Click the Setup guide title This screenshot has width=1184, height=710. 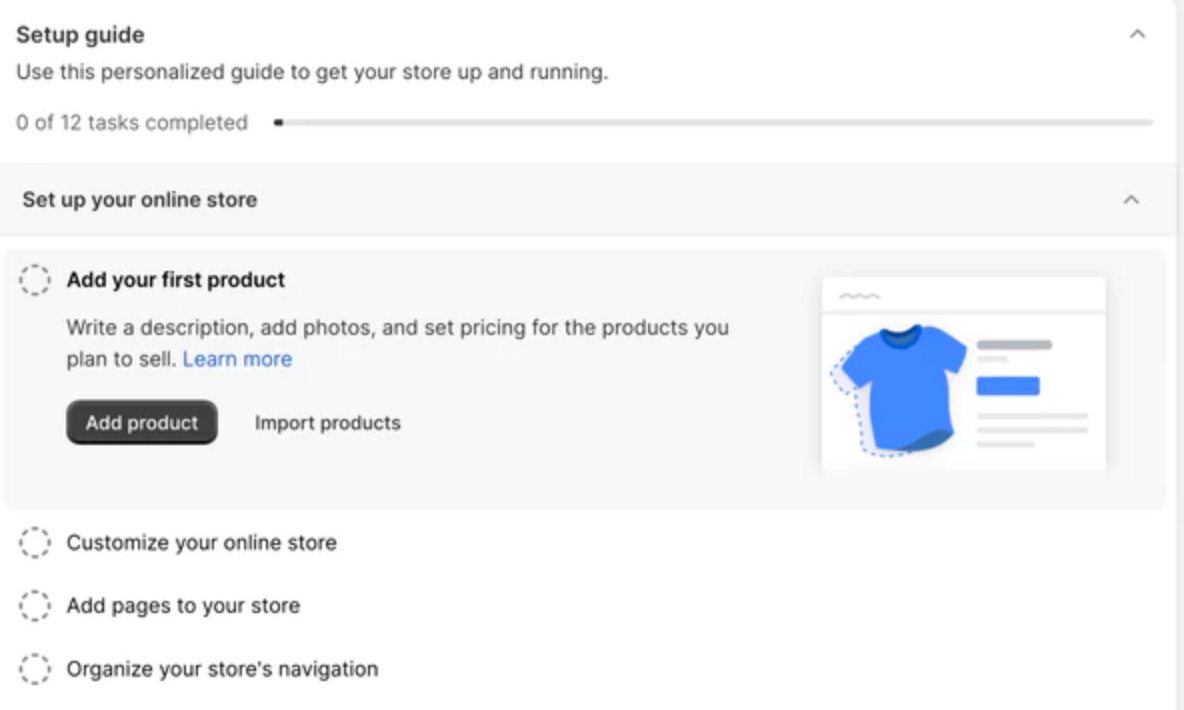(80, 35)
